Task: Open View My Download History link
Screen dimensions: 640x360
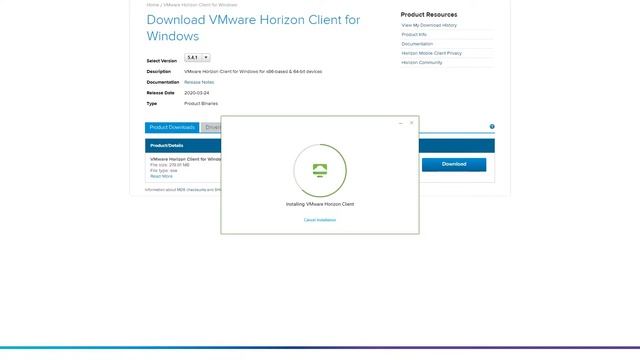Action: point(429,25)
